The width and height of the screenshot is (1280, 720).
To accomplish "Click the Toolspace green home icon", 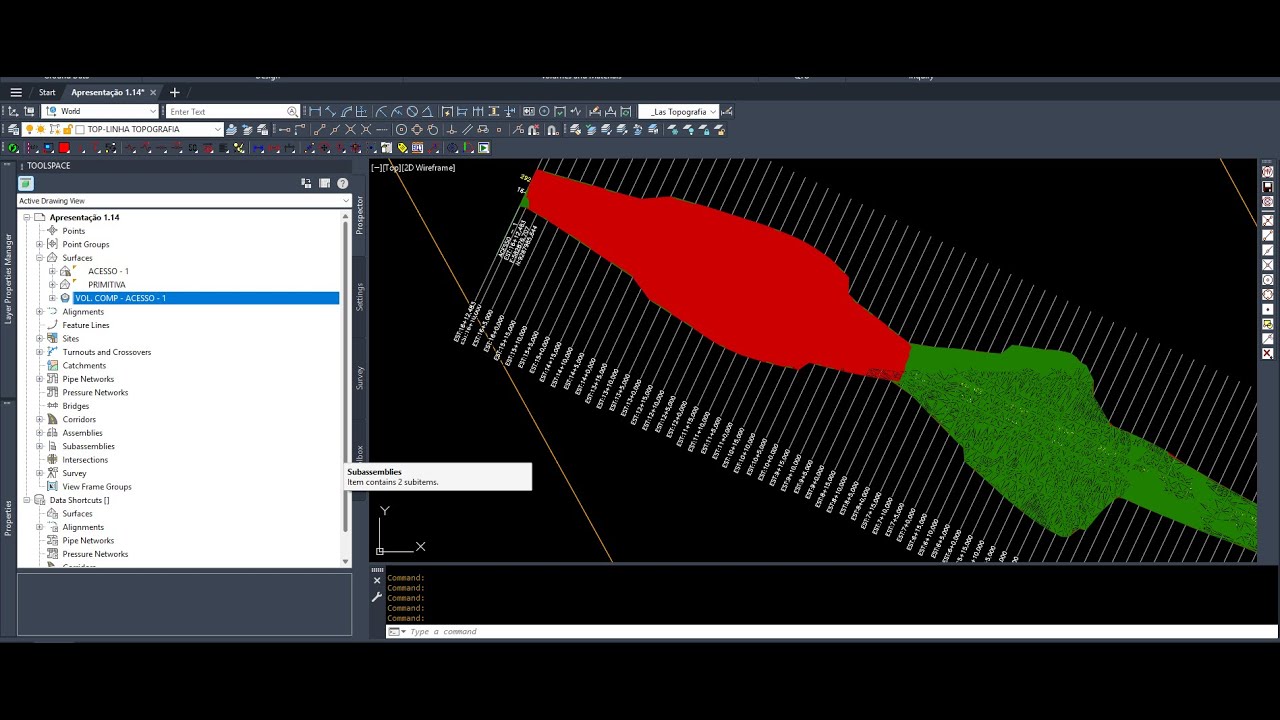I will point(26,183).
